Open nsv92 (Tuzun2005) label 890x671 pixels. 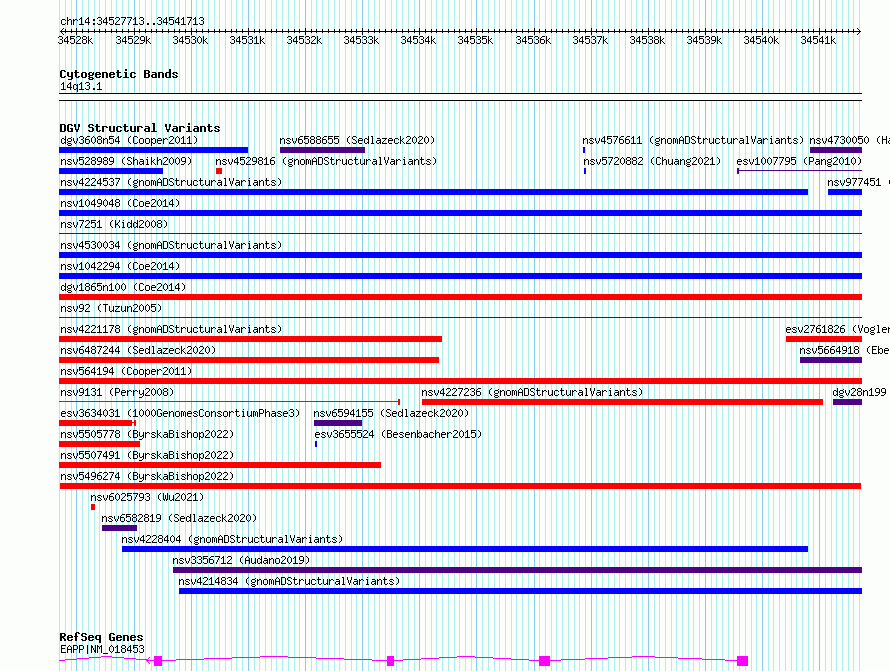click(111, 308)
